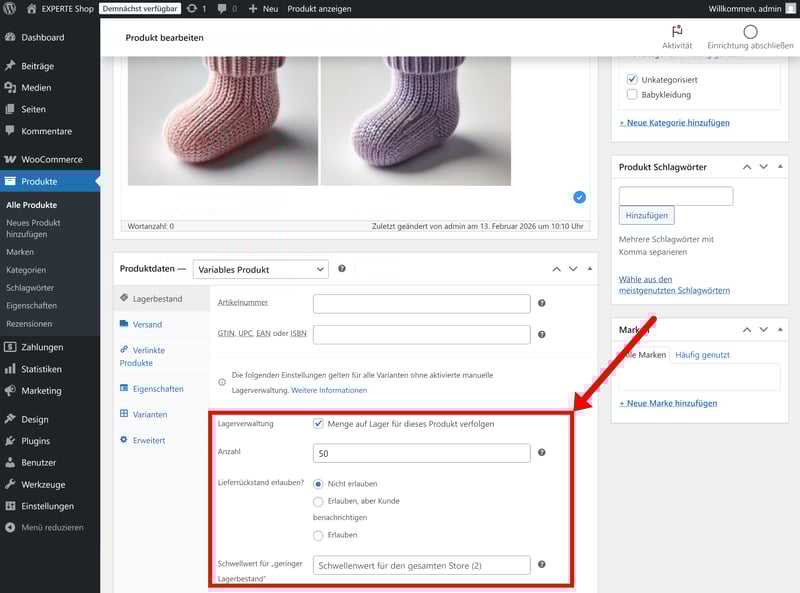Viewport: 800px width, 593px height.
Task: Click the Einrichtung abschließen circle icon
Action: 750,32
